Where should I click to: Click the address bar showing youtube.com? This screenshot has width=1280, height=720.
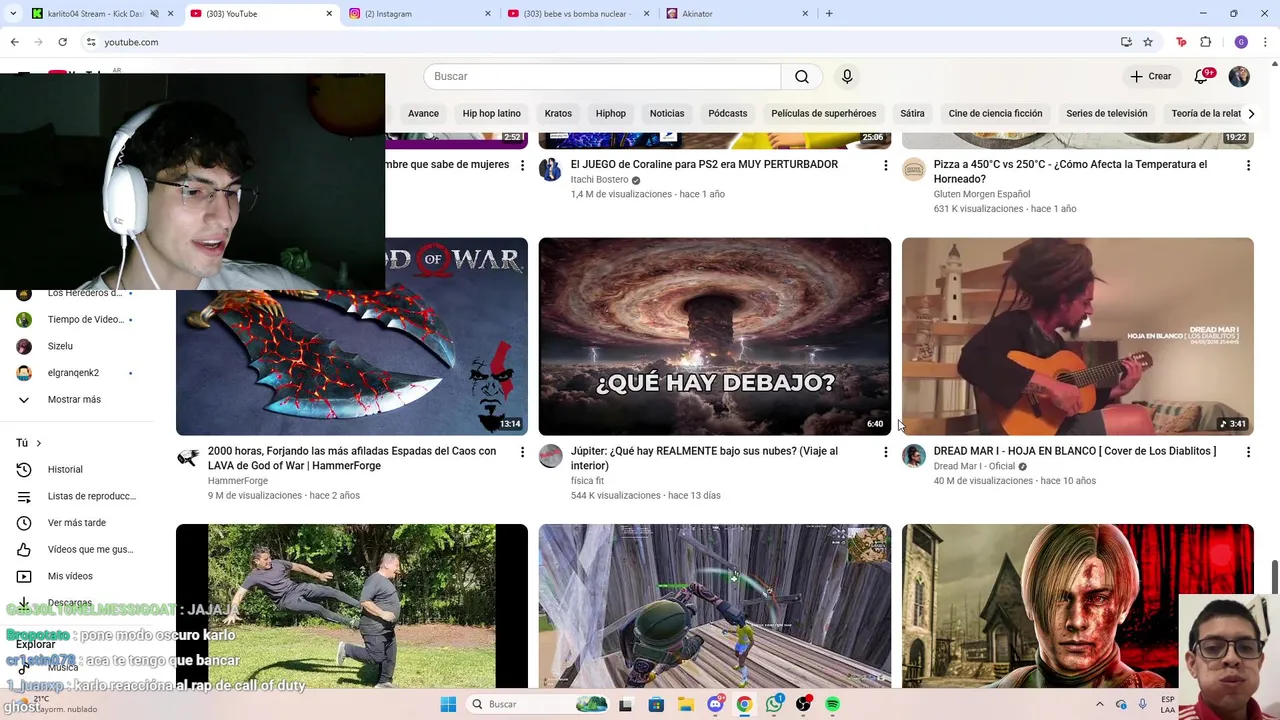[x=600, y=42]
